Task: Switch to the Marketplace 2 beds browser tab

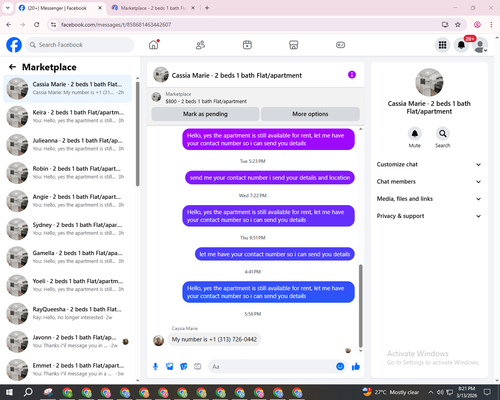Action: (153, 8)
